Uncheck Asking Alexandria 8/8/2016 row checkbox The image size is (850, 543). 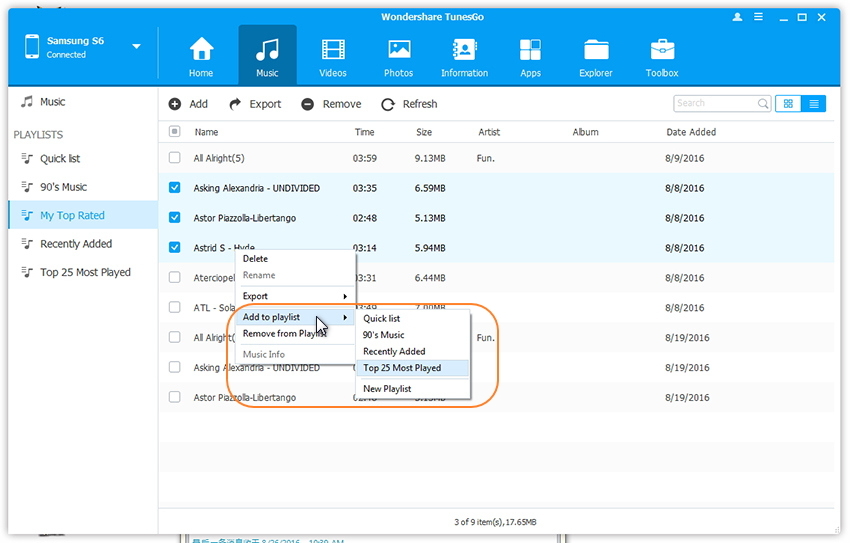point(175,188)
